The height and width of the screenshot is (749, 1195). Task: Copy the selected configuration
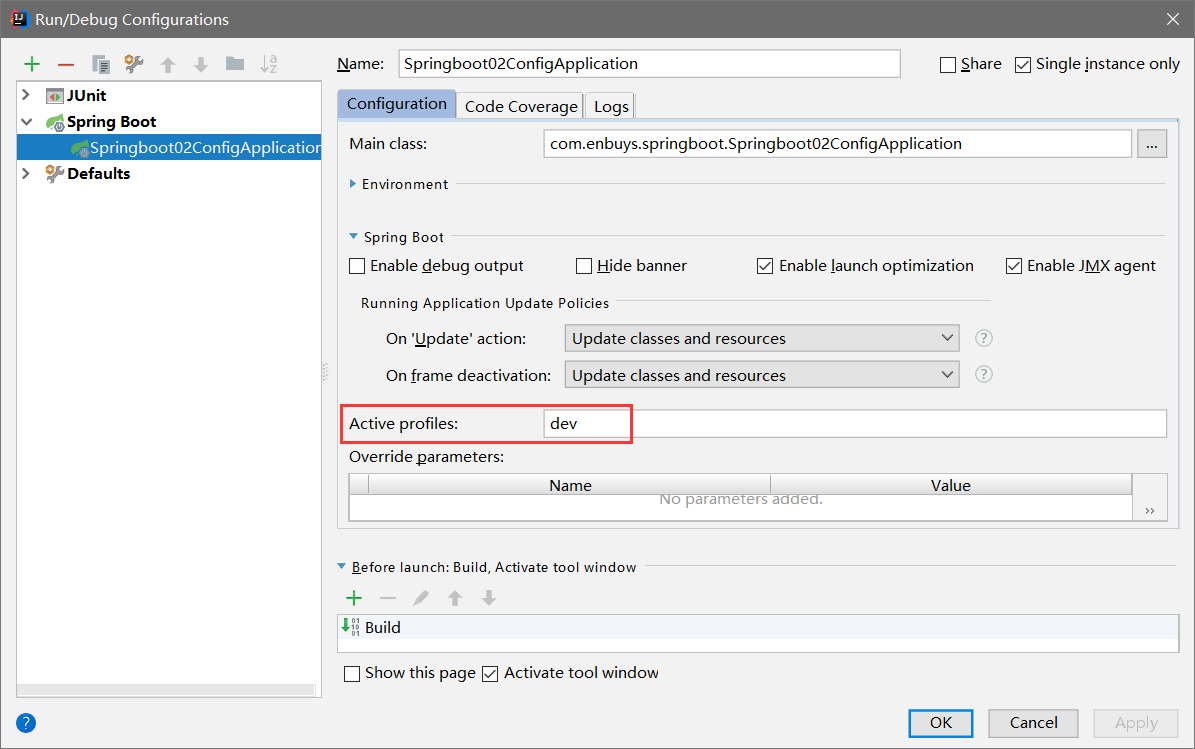(x=101, y=64)
